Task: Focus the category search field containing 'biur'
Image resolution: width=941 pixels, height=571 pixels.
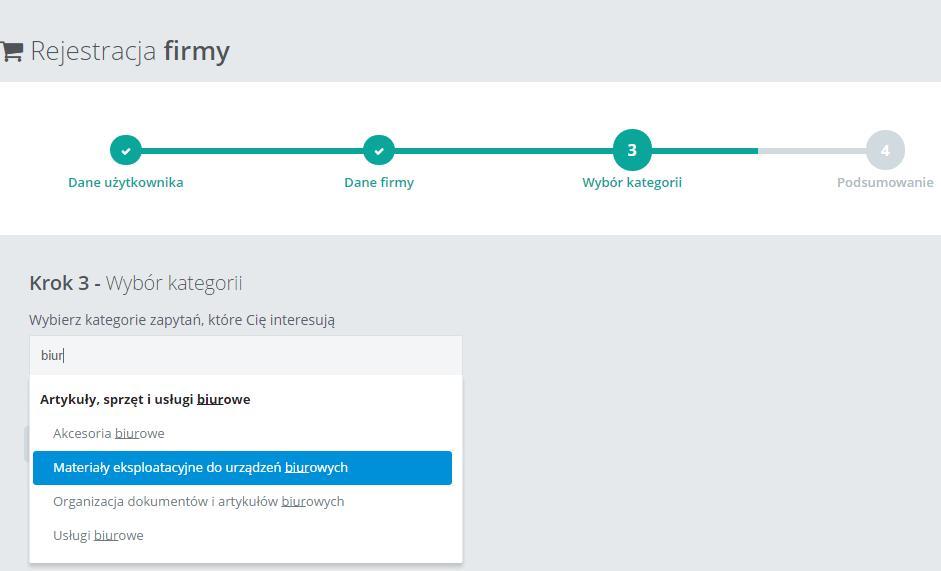Action: click(245, 355)
